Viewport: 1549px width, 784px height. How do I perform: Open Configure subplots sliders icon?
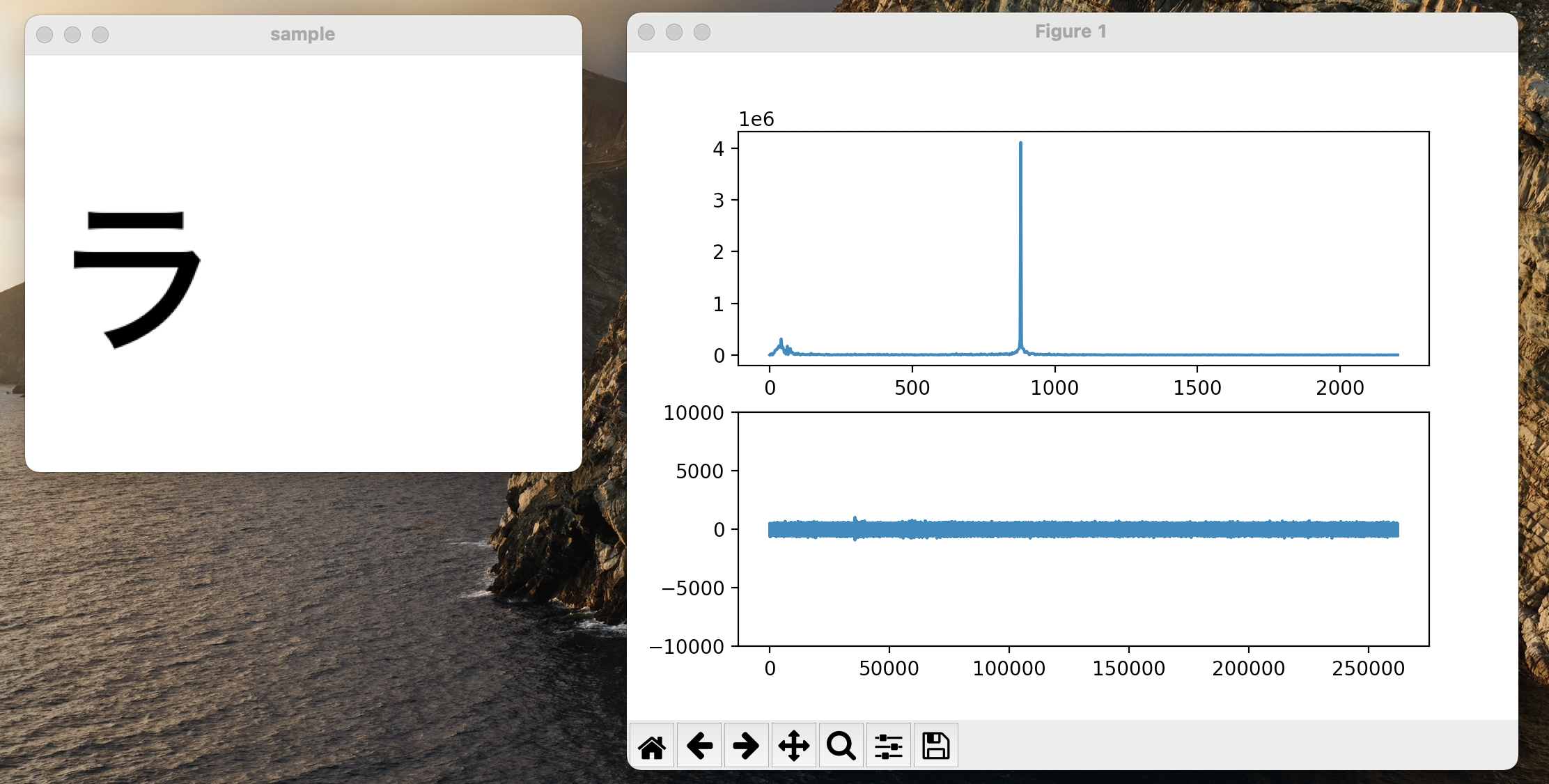(x=889, y=746)
